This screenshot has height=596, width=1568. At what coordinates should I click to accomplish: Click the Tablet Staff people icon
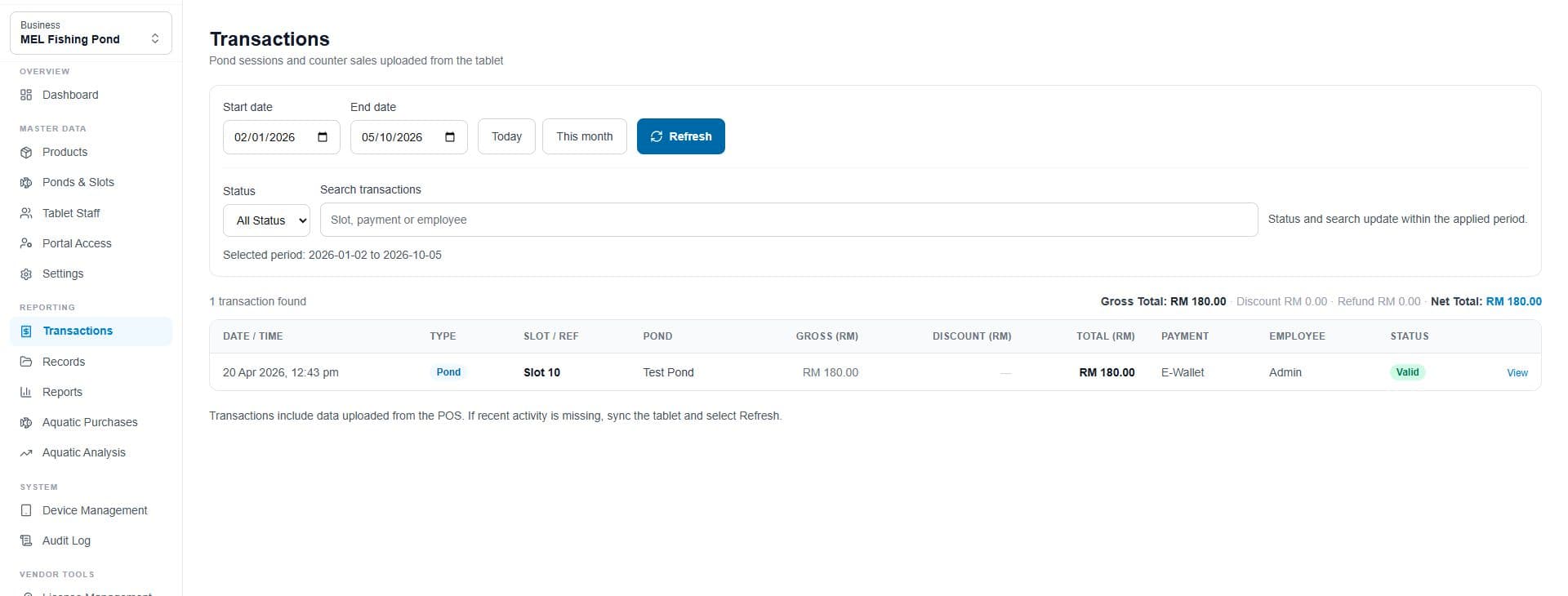tap(26, 213)
